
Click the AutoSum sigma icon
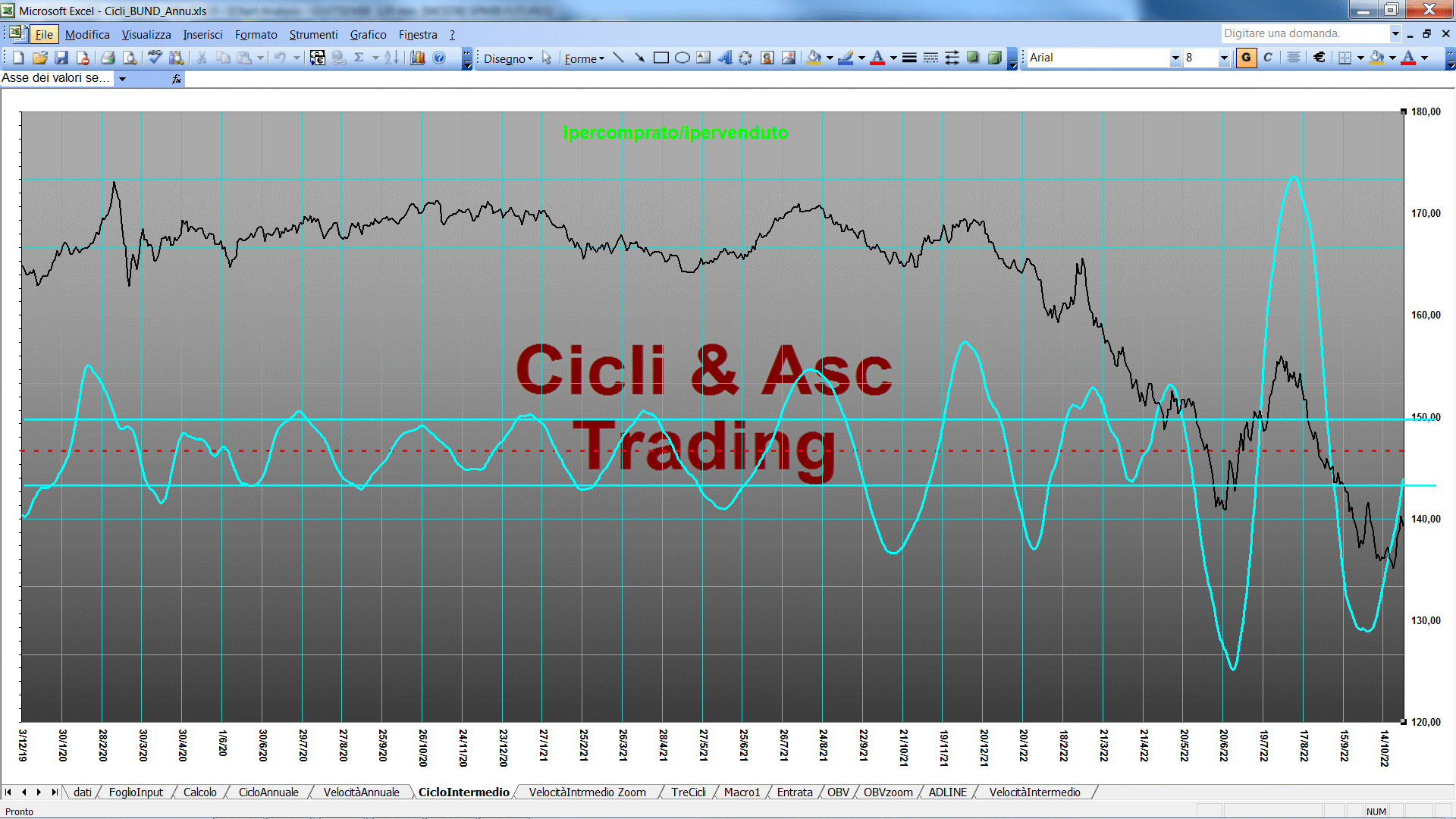click(x=359, y=58)
